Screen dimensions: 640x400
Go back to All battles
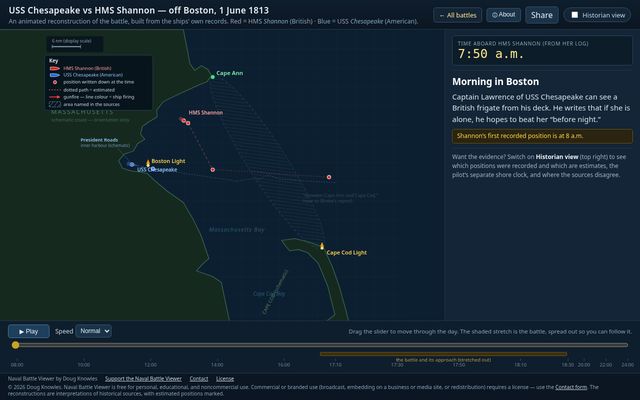tap(457, 15)
